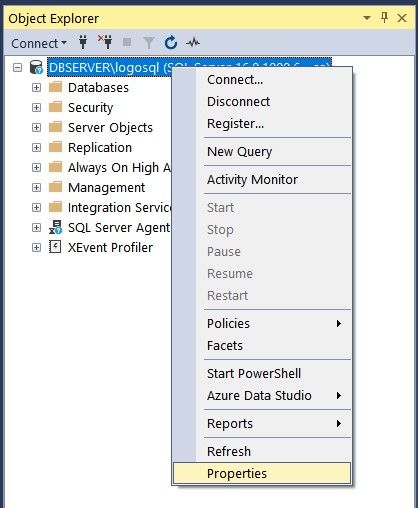The height and width of the screenshot is (508, 418).
Task: Click the SQL Server Agent icon
Action: (55, 227)
